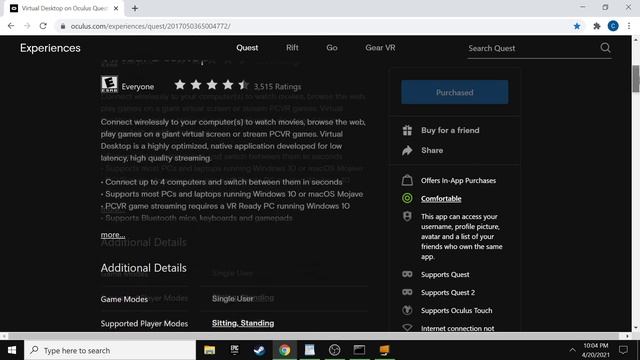640x360 pixels.
Task: Open a new browser tab with the plus icon
Action: coord(135,8)
